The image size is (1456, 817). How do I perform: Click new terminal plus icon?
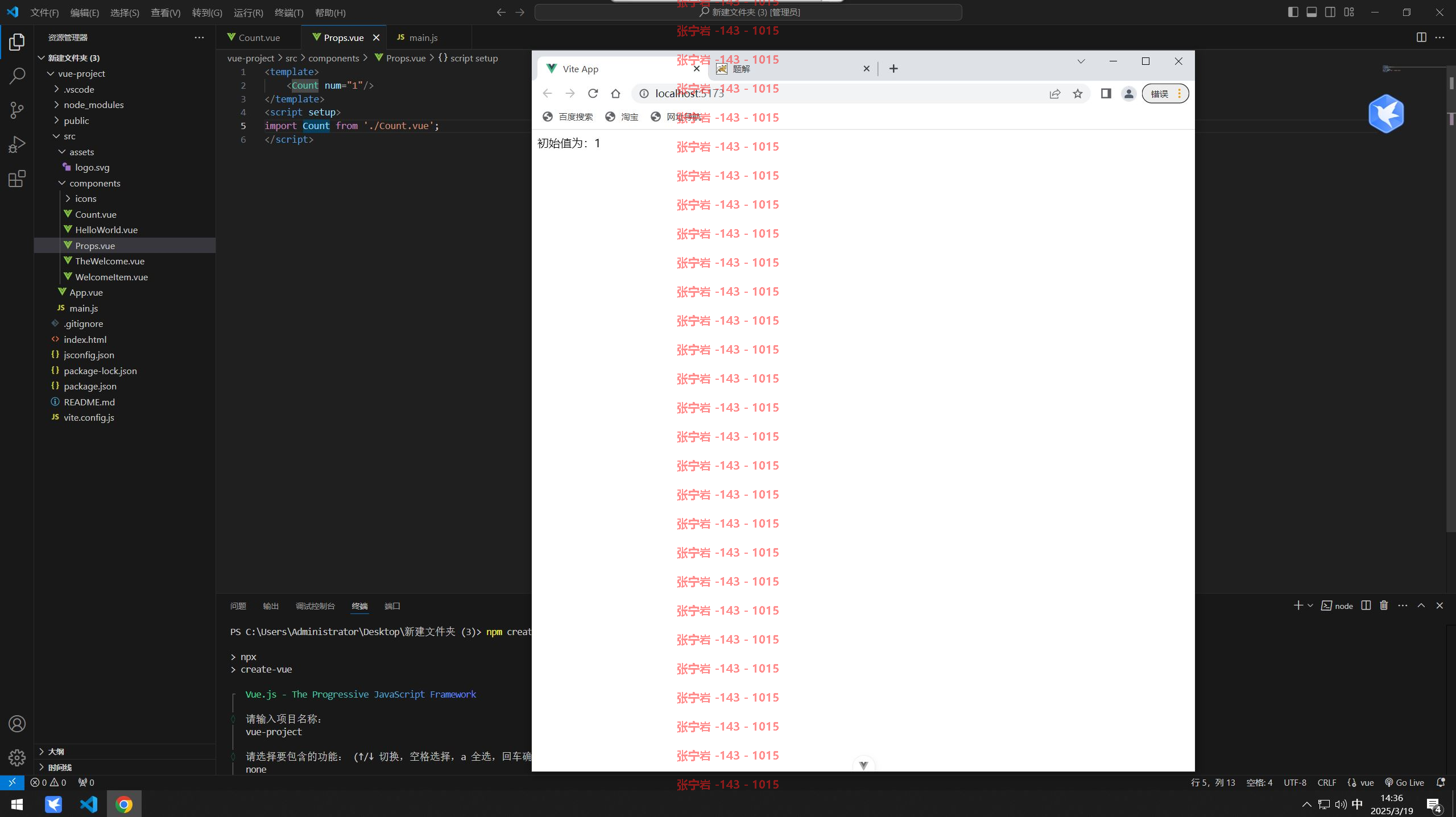pos(1298,606)
